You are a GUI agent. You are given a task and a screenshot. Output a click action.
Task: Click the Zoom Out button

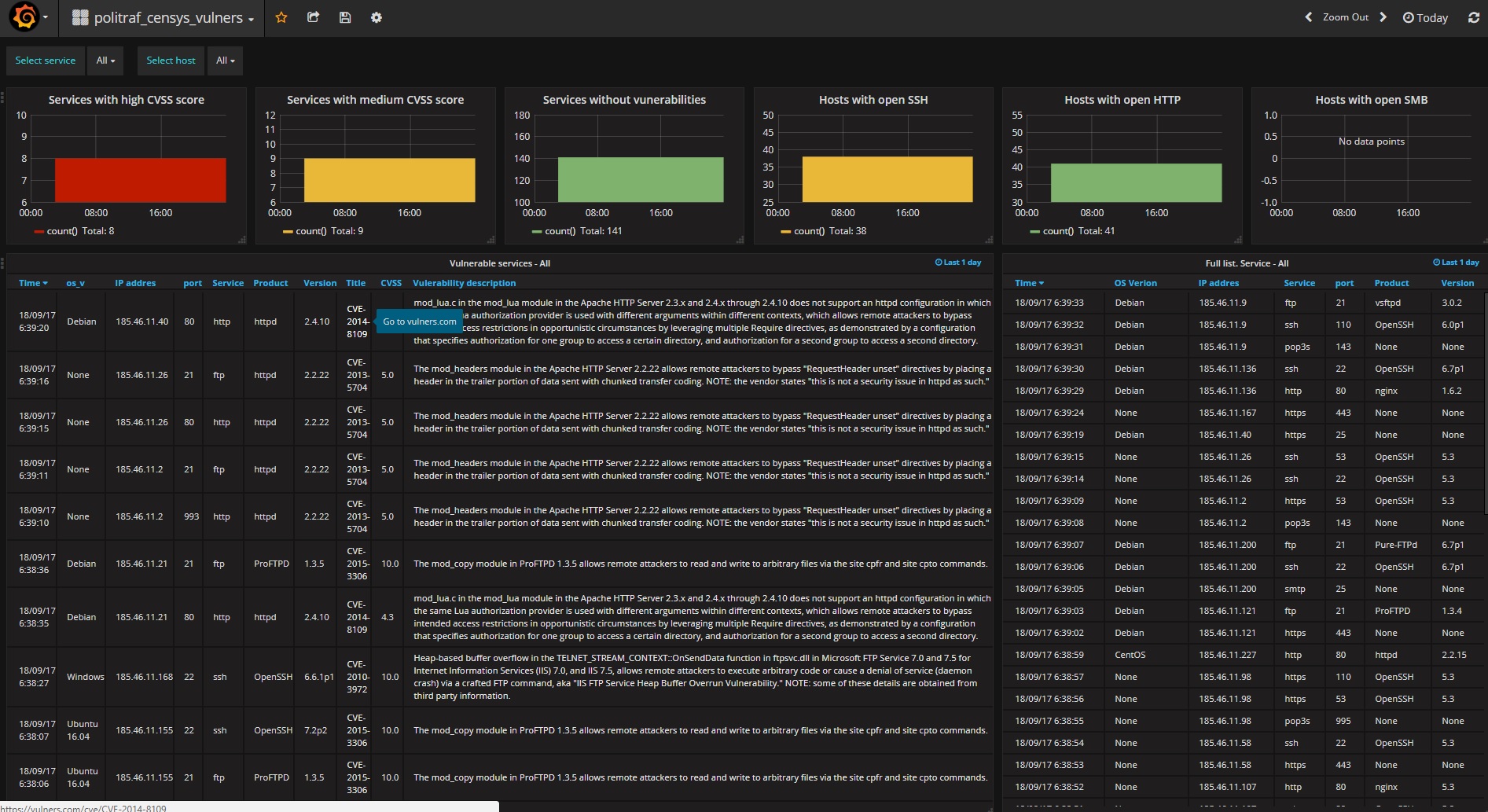(1346, 17)
